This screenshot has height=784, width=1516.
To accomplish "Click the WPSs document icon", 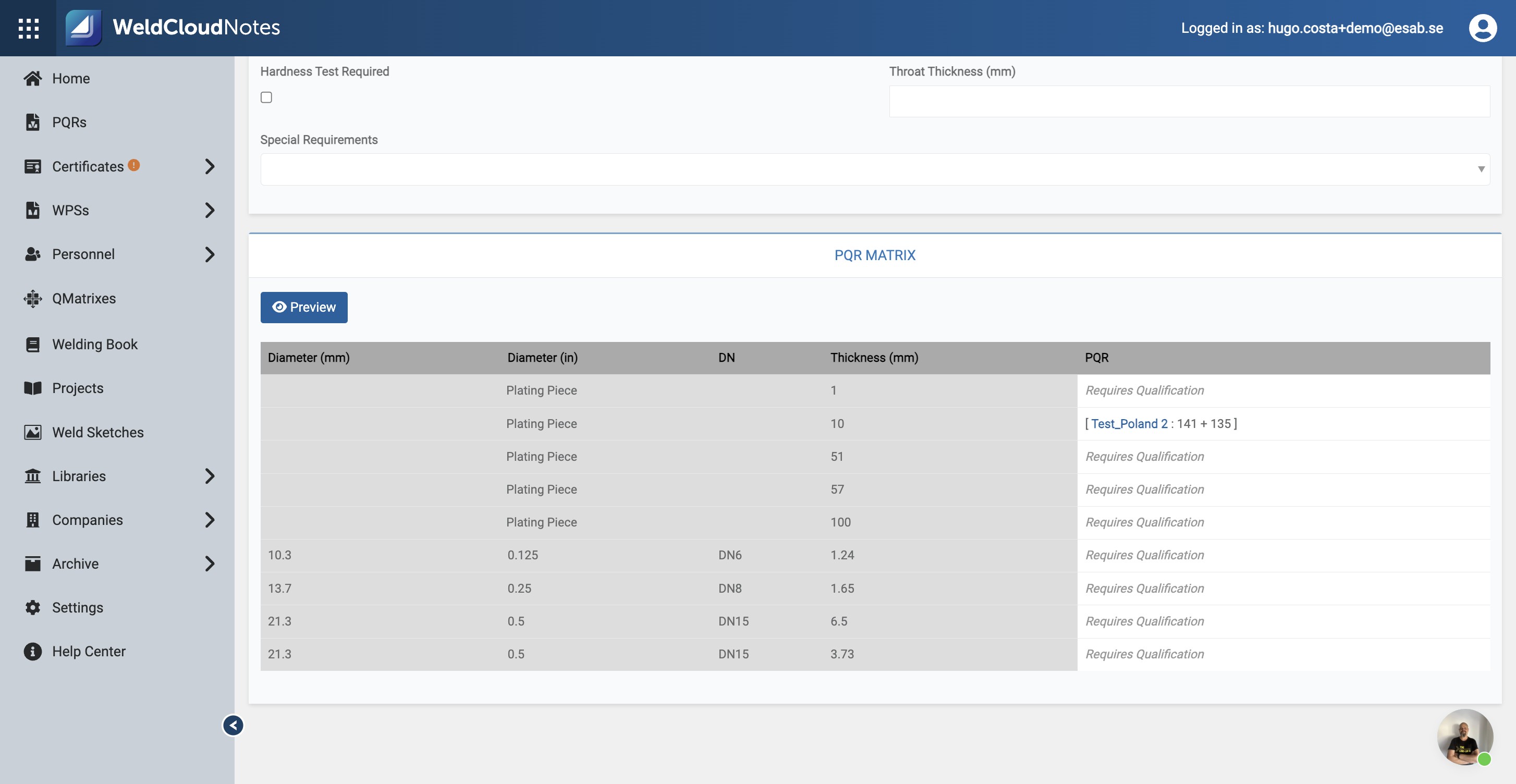I will click(33, 210).
